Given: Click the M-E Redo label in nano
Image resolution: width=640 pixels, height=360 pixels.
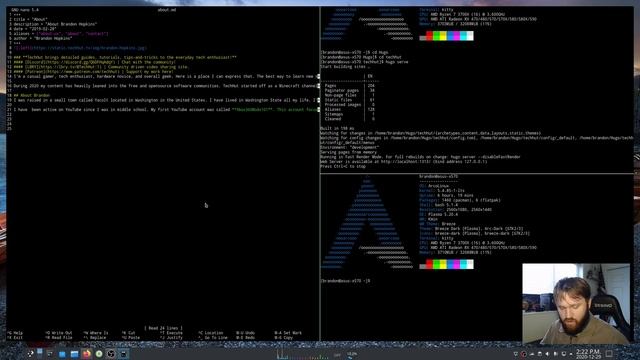Looking at the screenshot, I should point(245,338).
